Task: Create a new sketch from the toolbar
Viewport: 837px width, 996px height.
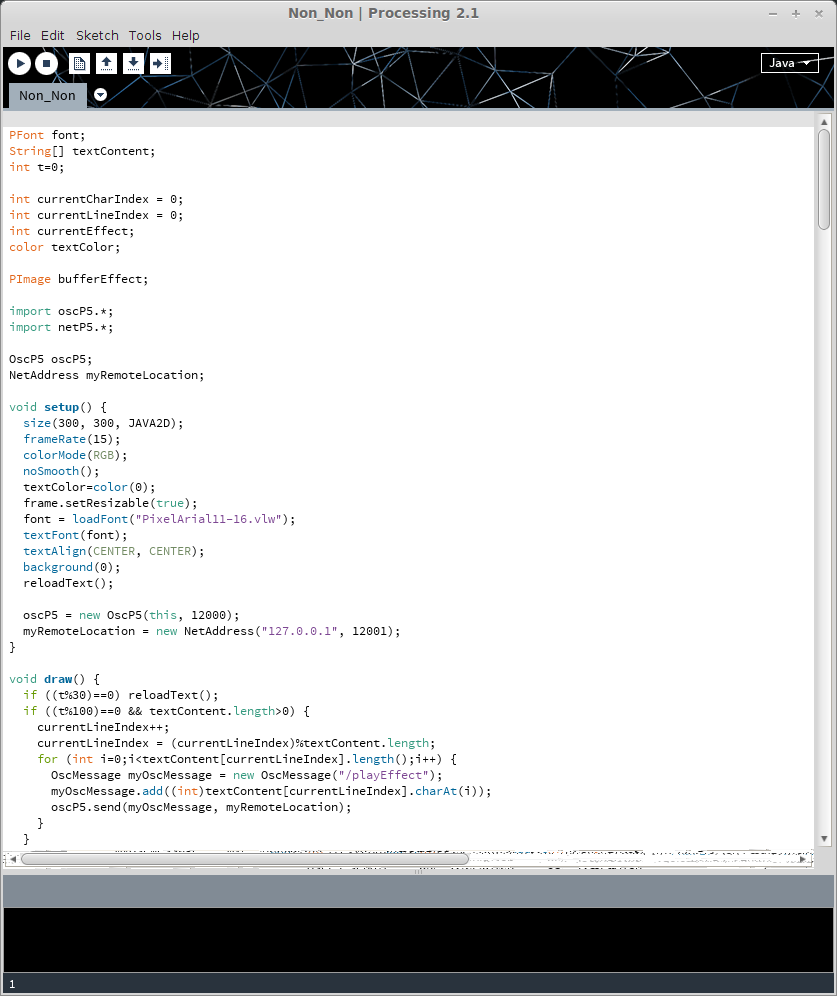Action: pos(79,64)
